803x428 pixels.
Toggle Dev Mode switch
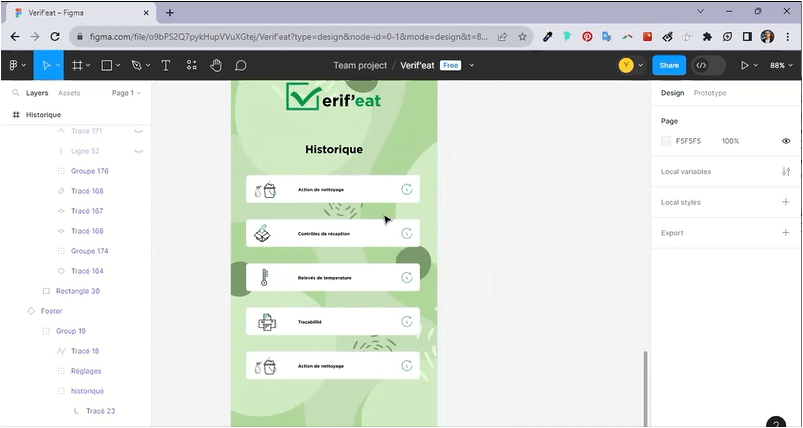tap(709, 65)
